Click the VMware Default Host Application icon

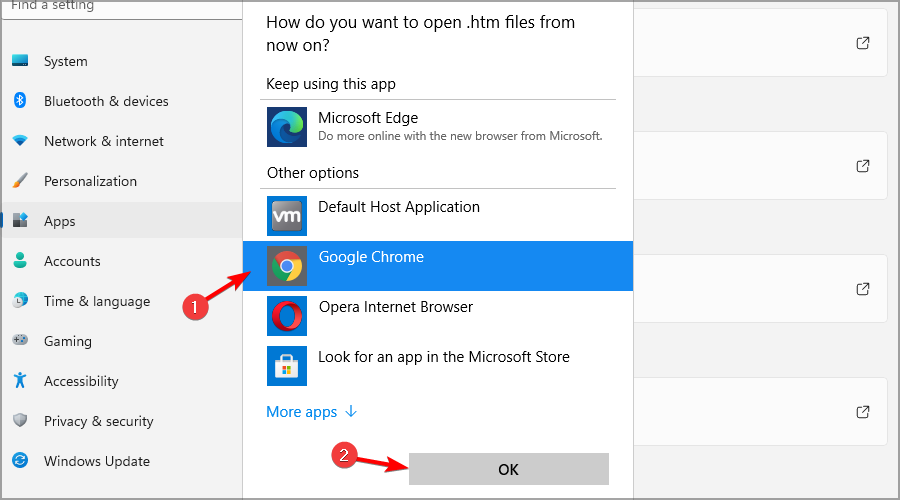click(286, 216)
